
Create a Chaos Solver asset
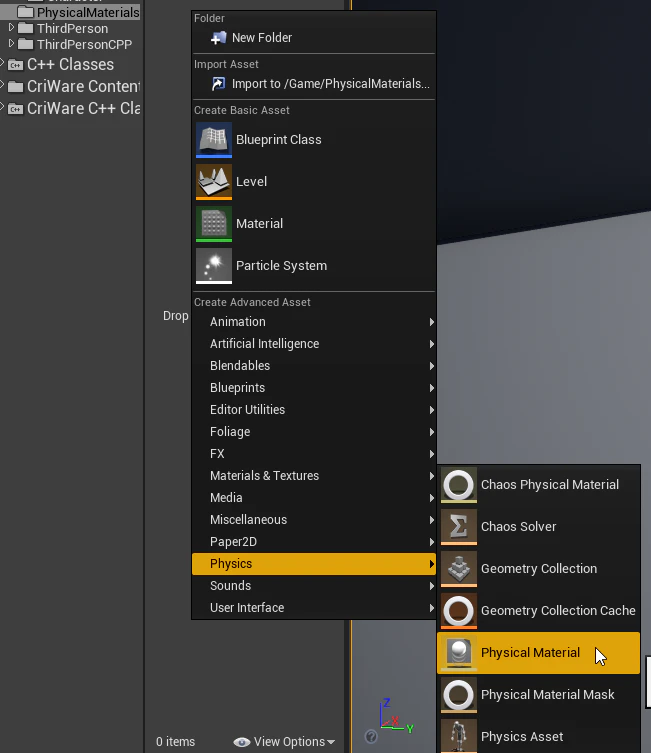coord(538,527)
